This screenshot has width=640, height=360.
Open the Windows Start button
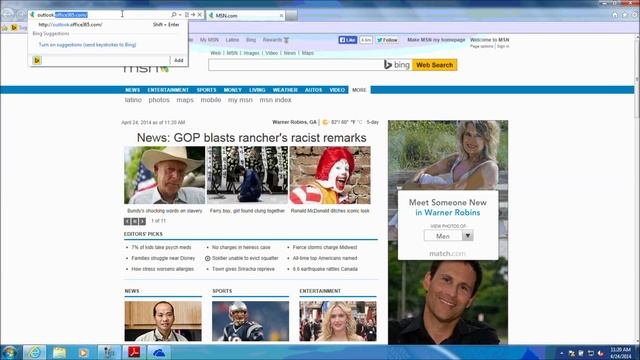(x=9, y=352)
